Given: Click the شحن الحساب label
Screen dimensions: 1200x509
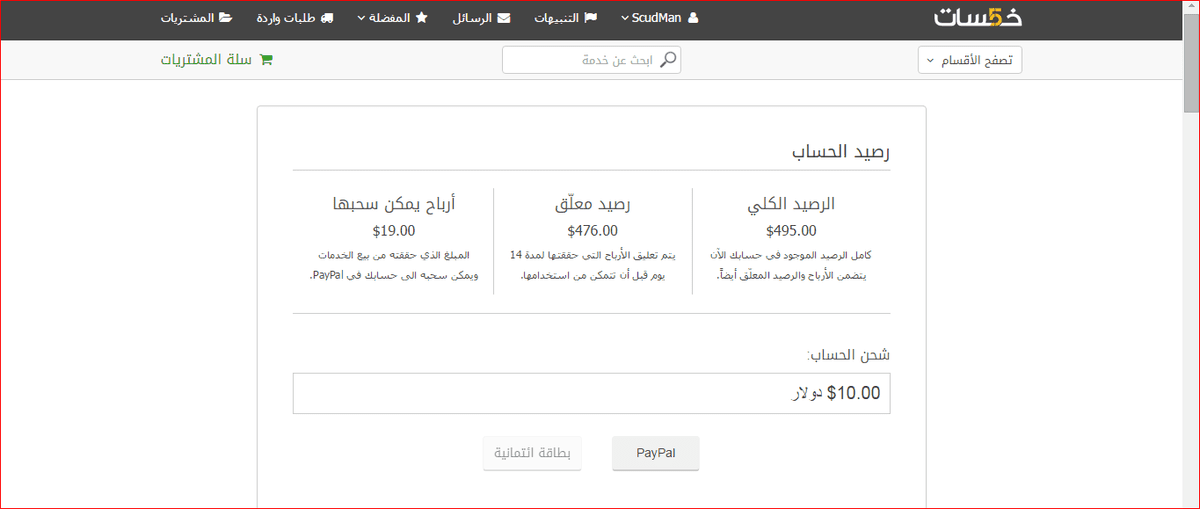Looking at the screenshot, I should [849, 355].
